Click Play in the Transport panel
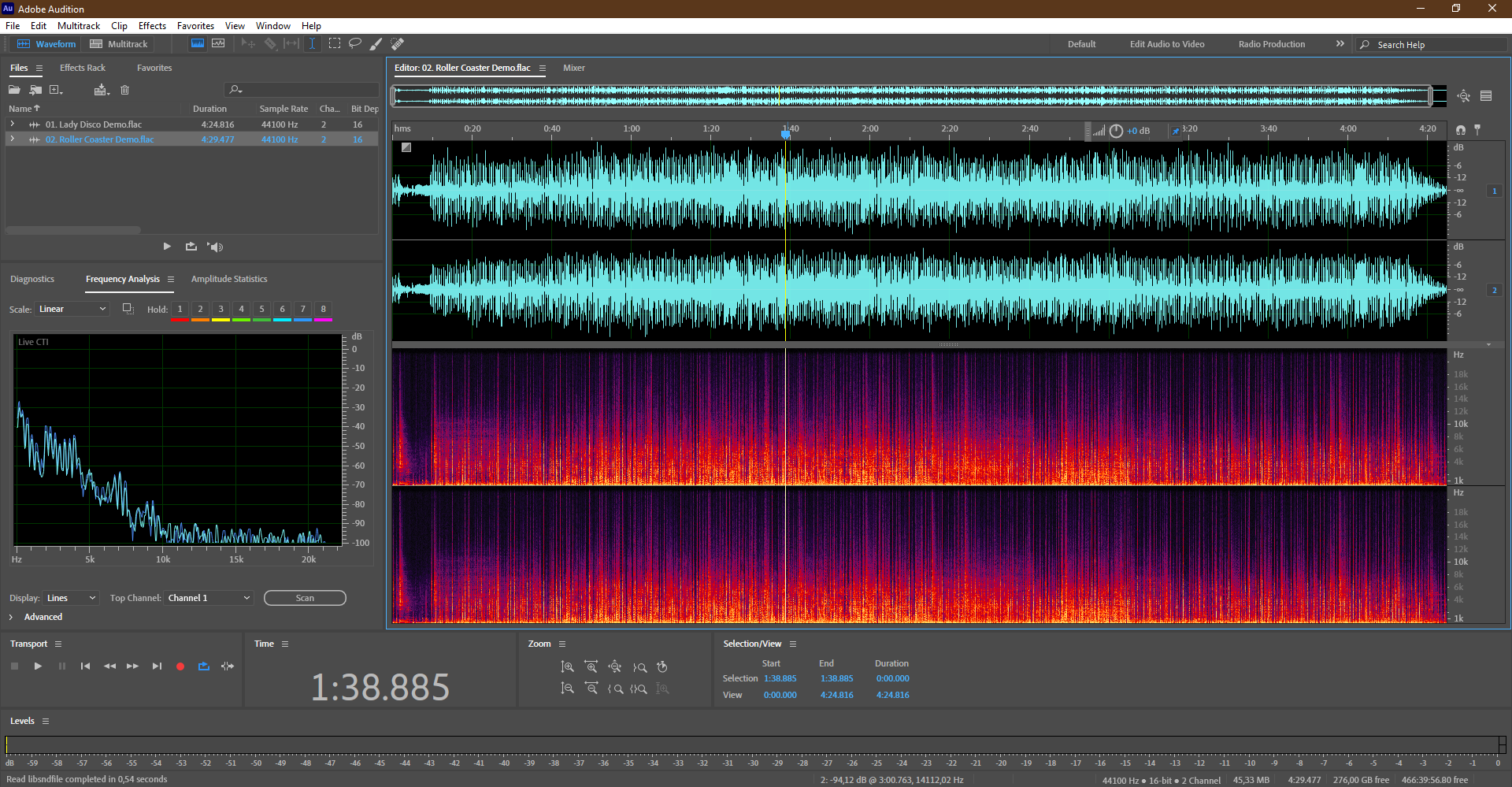This screenshot has height=787, width=1512. coord(38,666)
